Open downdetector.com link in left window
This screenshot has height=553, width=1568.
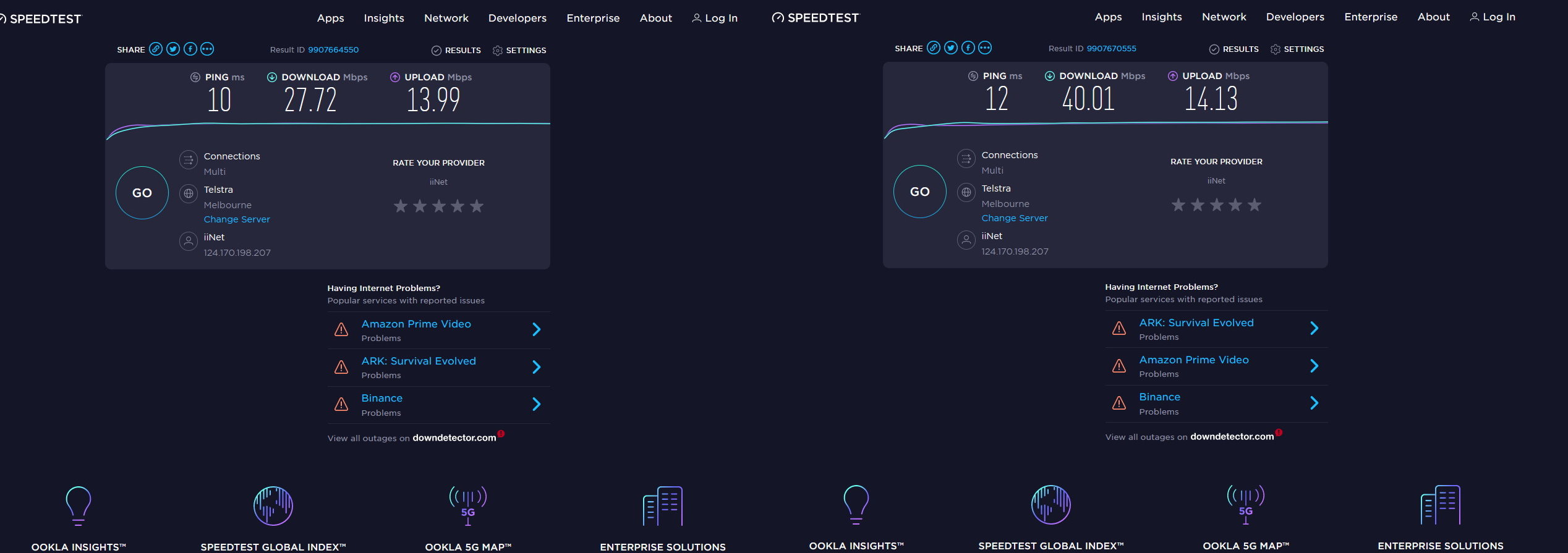454,438
